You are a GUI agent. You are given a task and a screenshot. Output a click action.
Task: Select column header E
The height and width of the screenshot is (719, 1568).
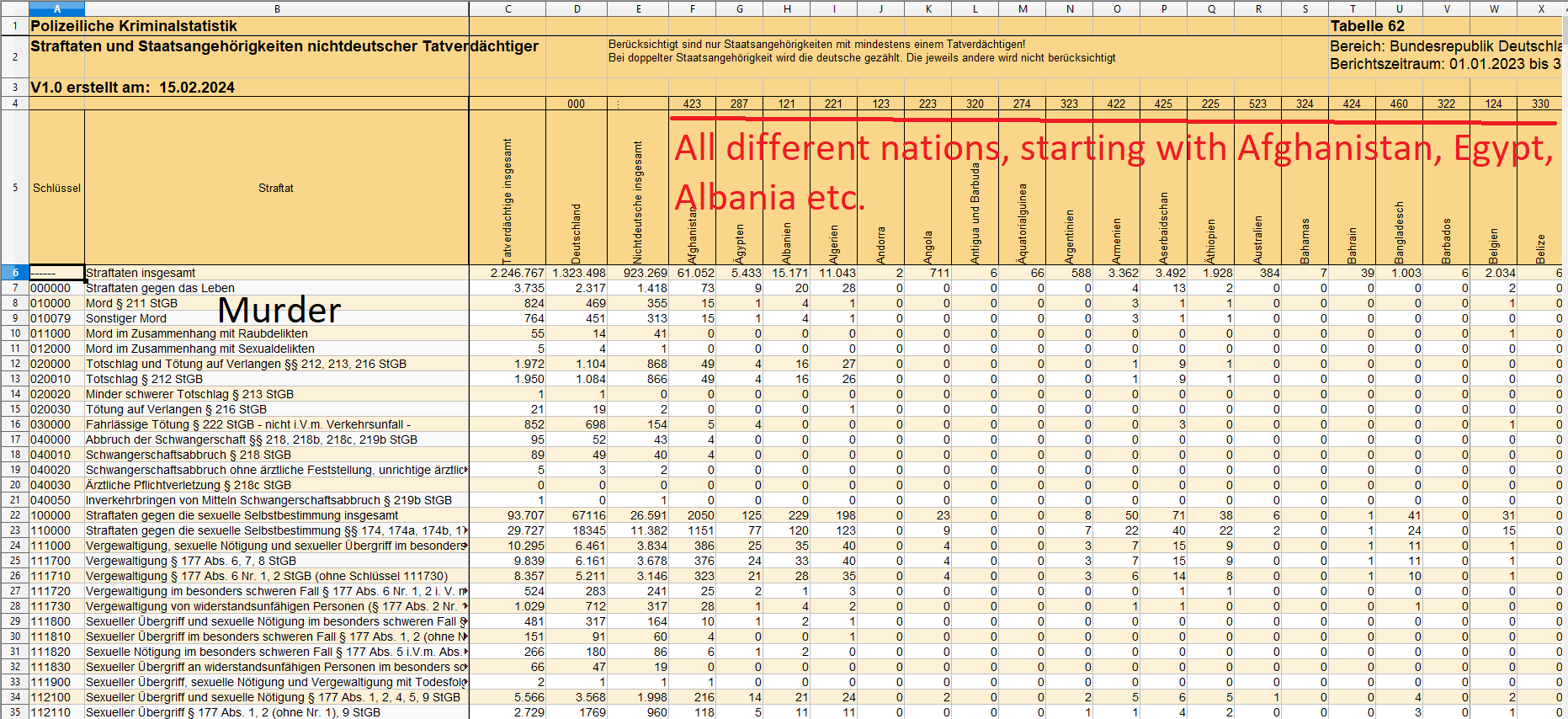(638, 8)
